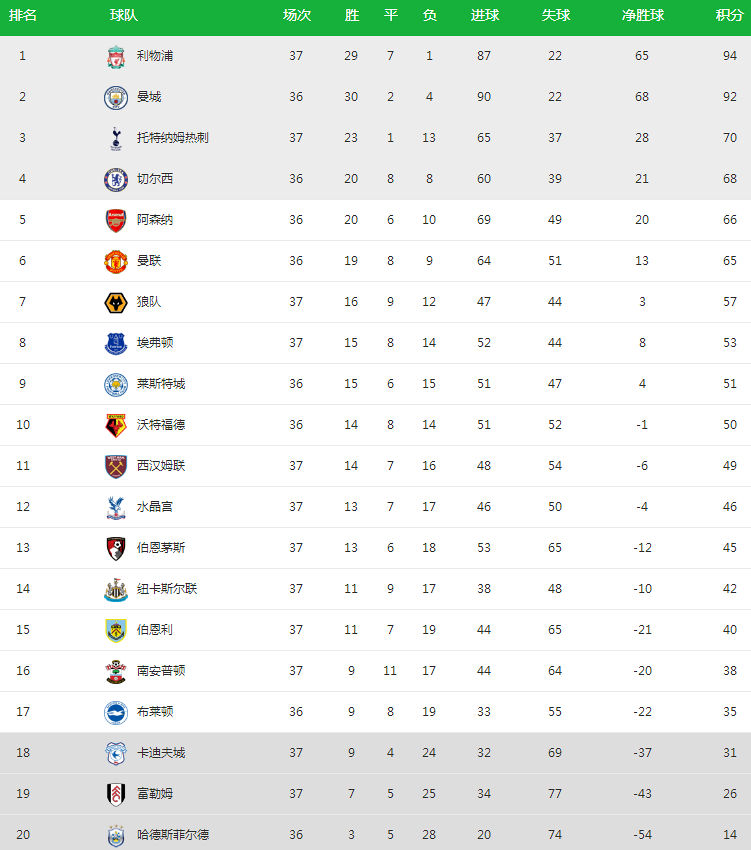751x850 pixels.
Task: Click the Crystal Palace crest icon
Action: (x=116, y=507)
